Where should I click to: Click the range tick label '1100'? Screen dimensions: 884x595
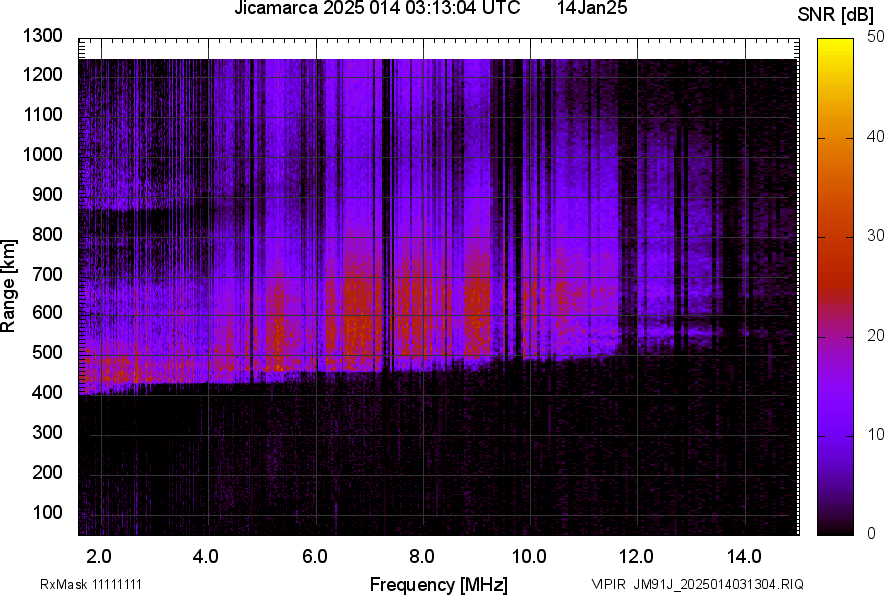coord(42,114)
